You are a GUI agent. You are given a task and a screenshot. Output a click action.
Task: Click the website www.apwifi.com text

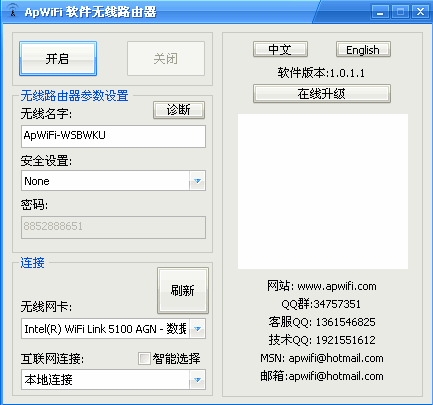click(x=337, y=286)
